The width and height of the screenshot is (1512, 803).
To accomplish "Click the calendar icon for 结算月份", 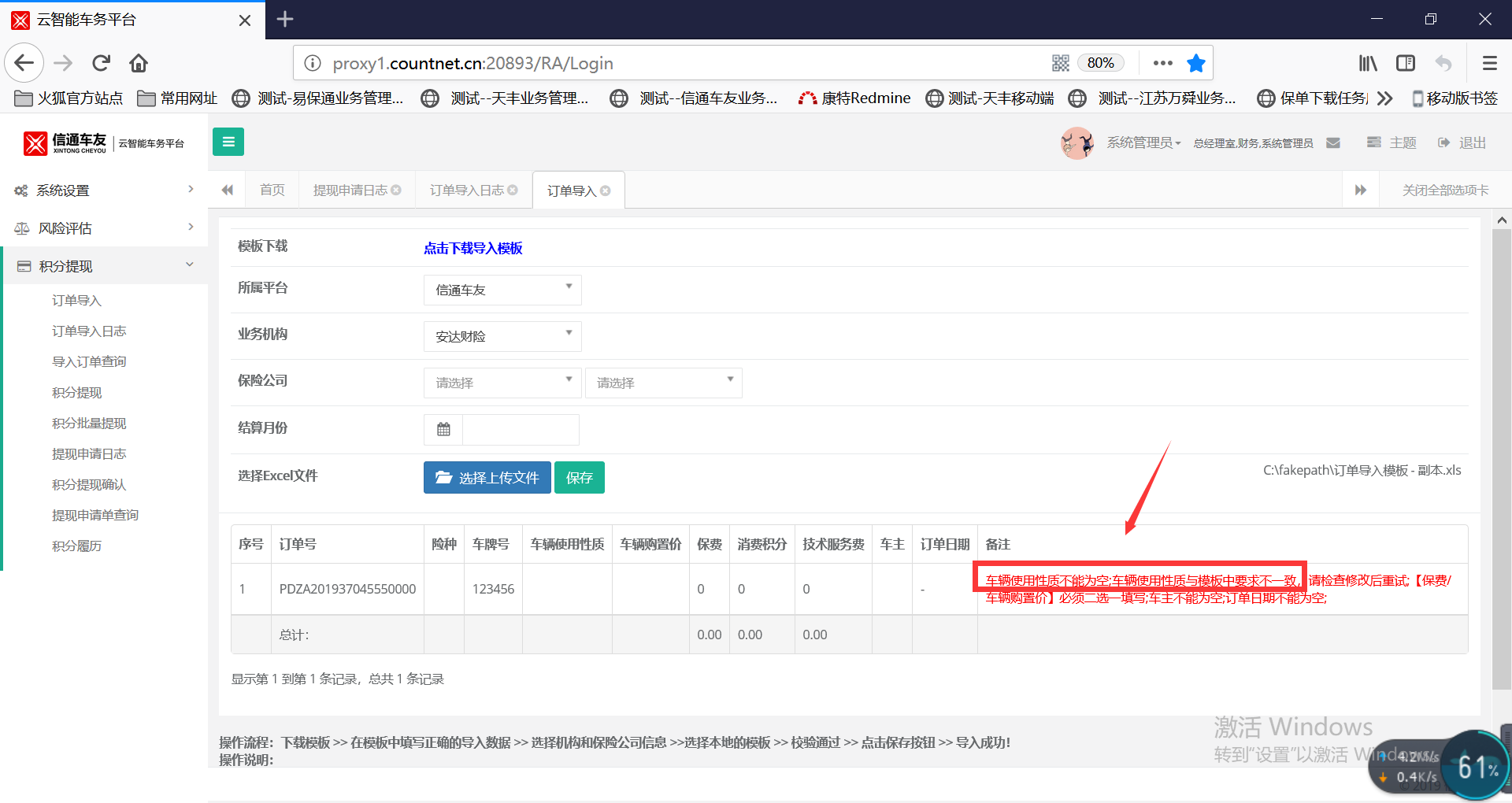I will 443,429.
